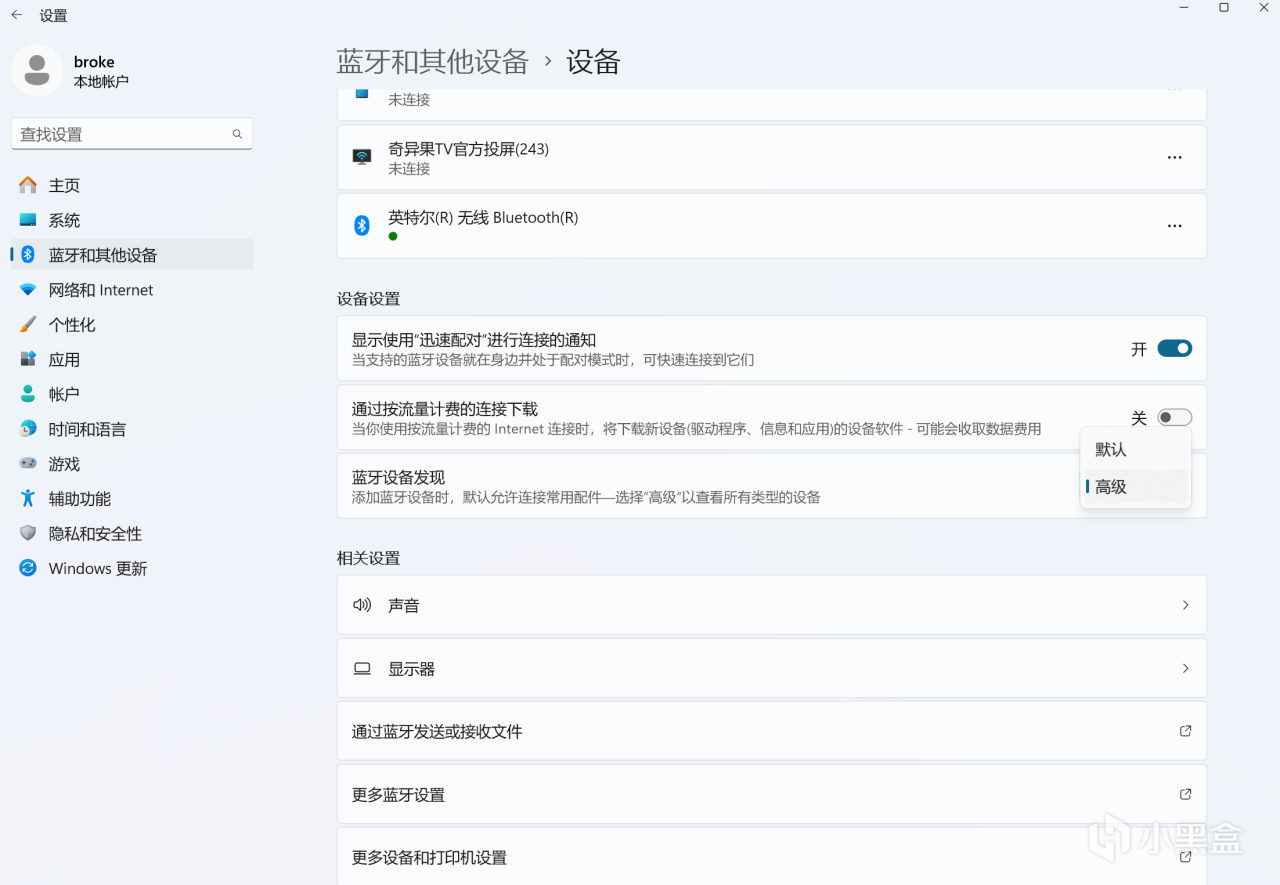Image resolution: width=1280 pixels, height=885 pixels.
Task: Turn off the 迅速配对 notification toggle
Action: [x=1175, y=348]
